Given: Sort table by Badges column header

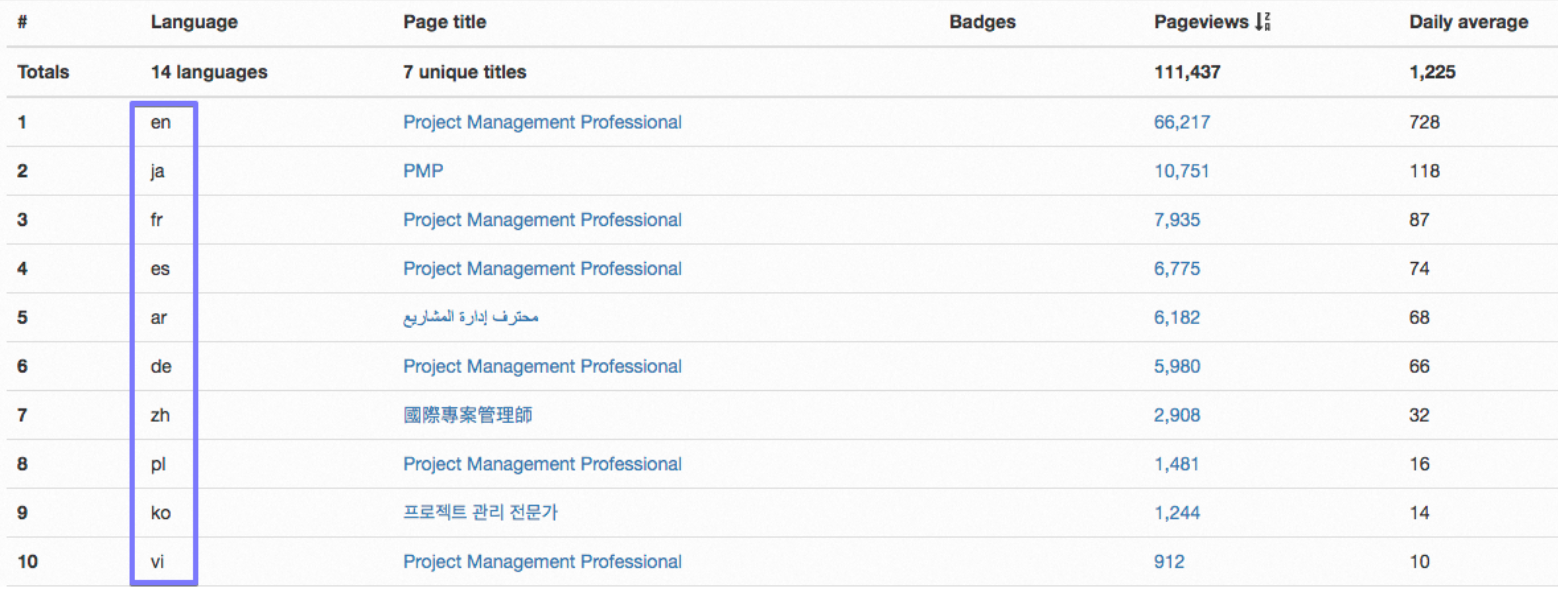Looking at the screenshot, I should click(x=982, y=22).
